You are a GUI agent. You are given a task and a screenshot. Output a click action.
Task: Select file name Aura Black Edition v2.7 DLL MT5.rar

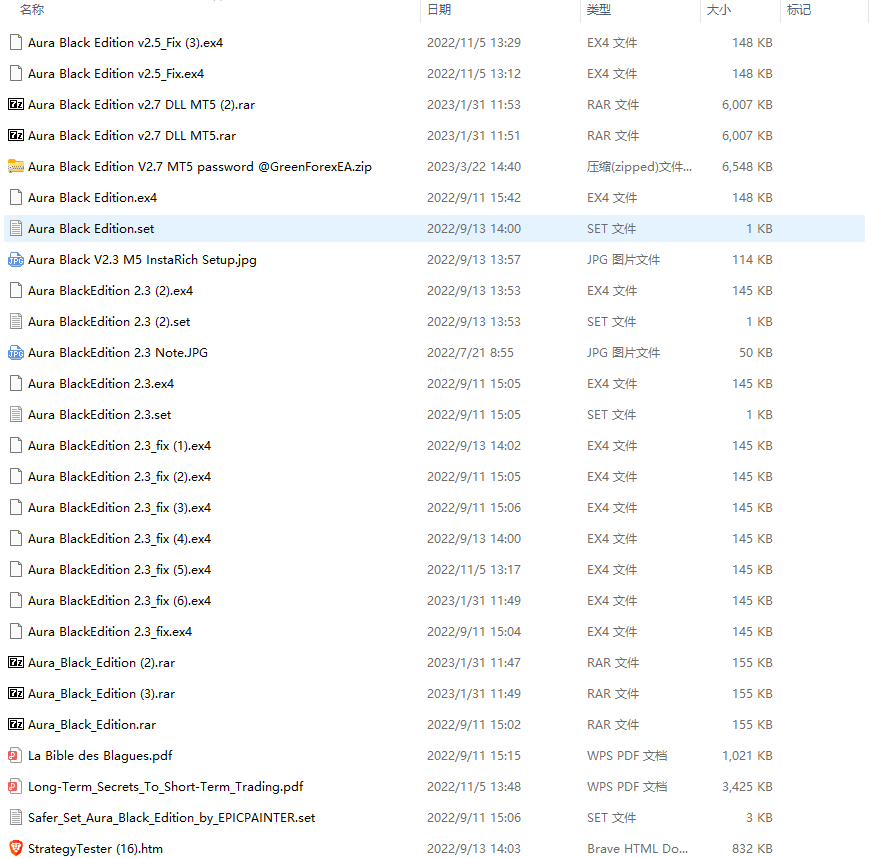[x=132, y=136]
